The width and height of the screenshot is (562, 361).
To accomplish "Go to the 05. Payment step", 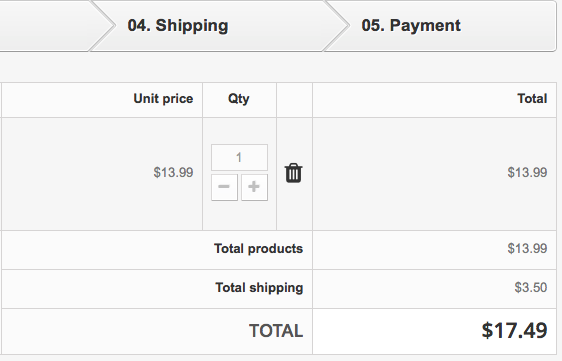I will click(411, 26).
